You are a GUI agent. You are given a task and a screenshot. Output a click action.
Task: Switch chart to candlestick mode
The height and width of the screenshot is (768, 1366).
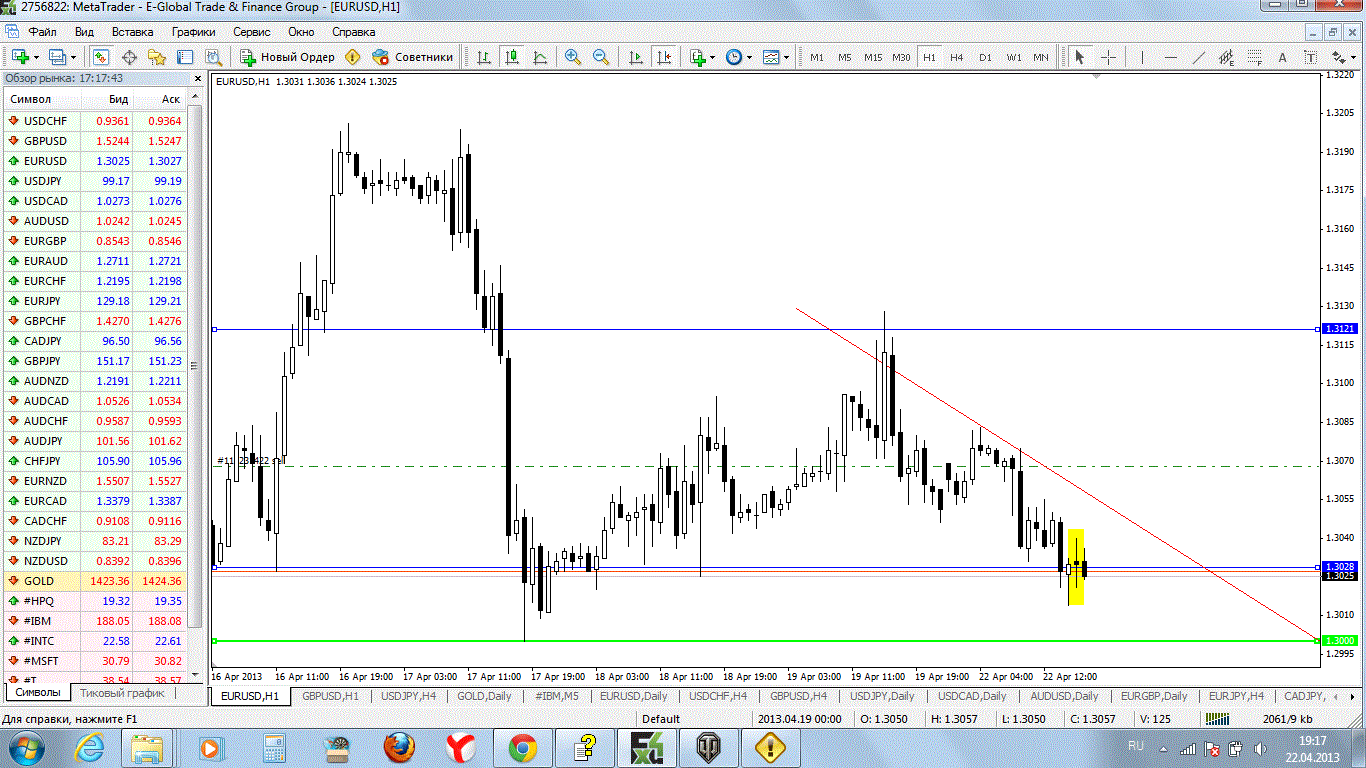pyautogui.click(x=512, y=57)
